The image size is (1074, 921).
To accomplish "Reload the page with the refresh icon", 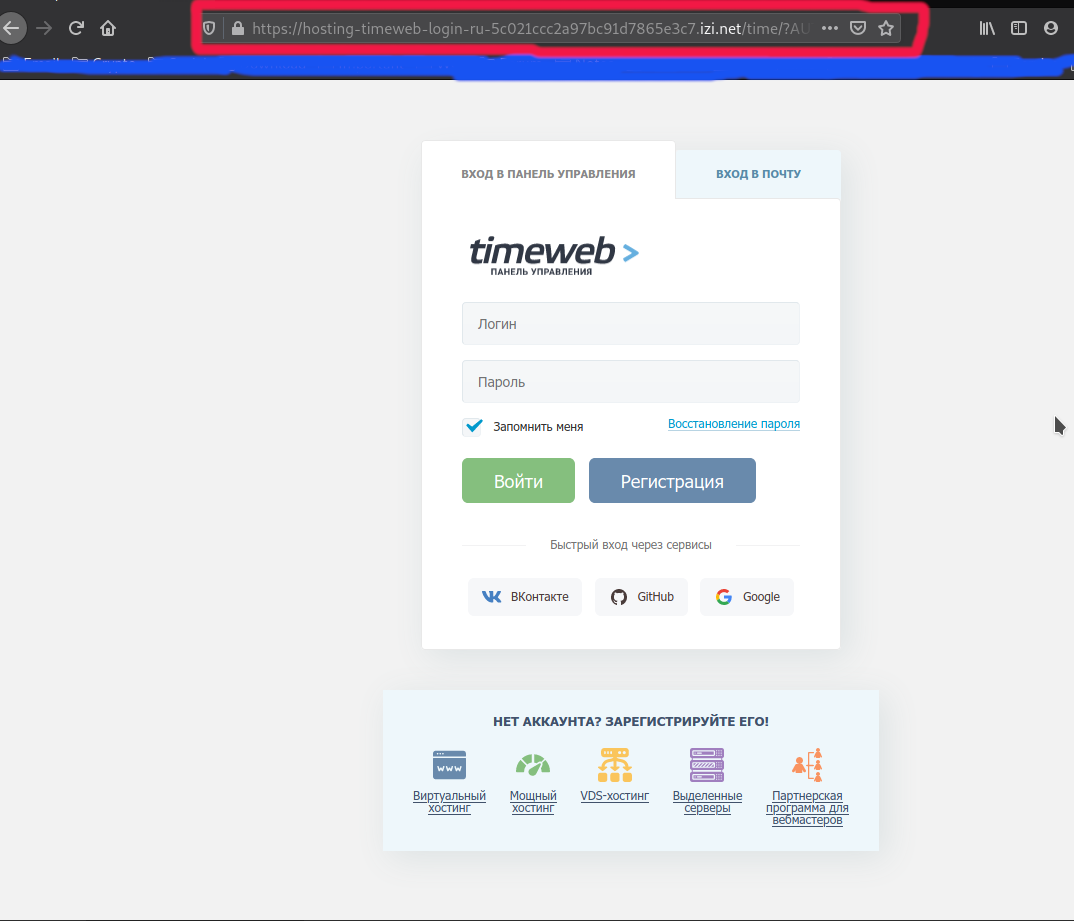I will 76,28.
